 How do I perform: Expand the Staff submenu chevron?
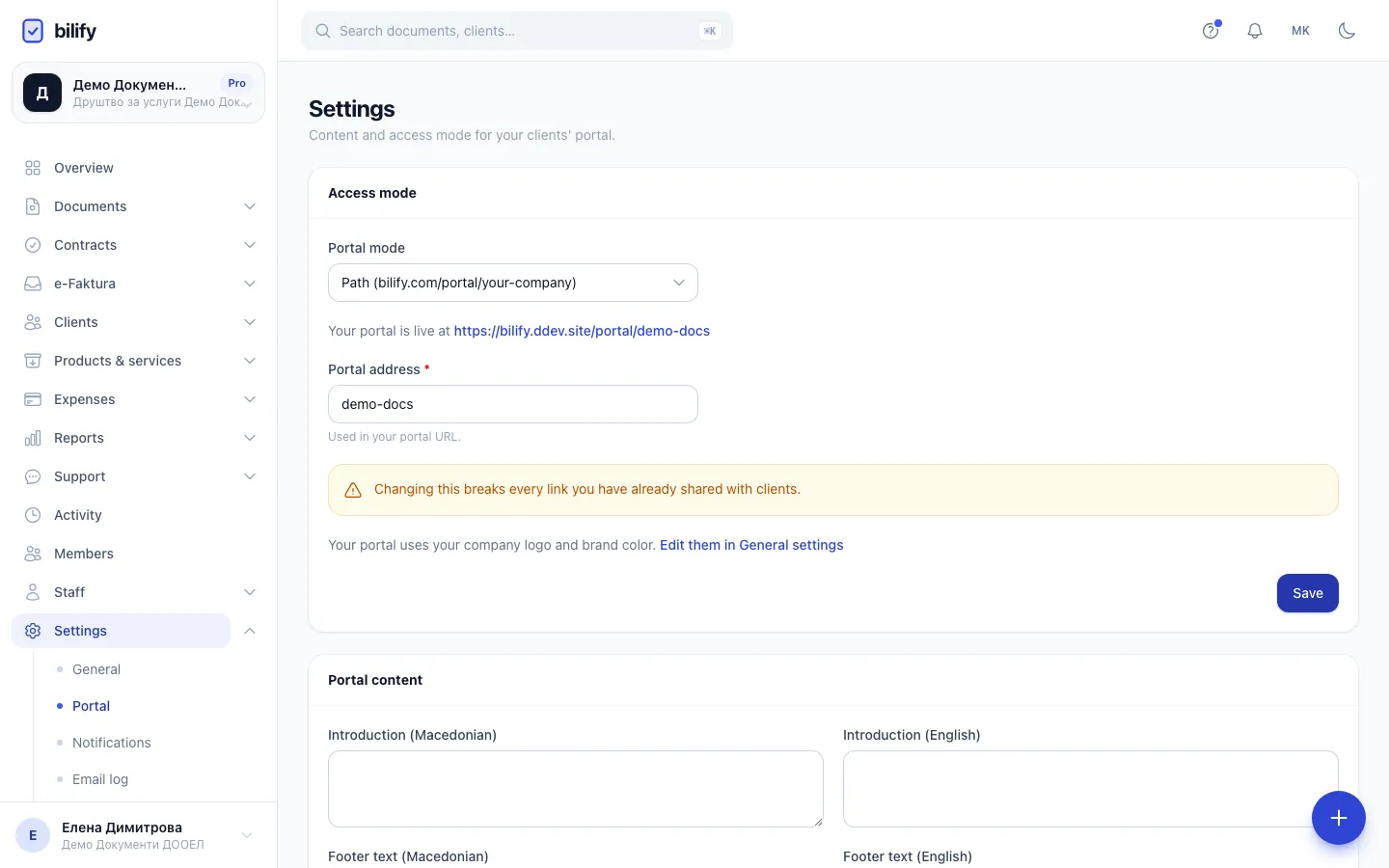pyautogui.click(x=250, y=592)
